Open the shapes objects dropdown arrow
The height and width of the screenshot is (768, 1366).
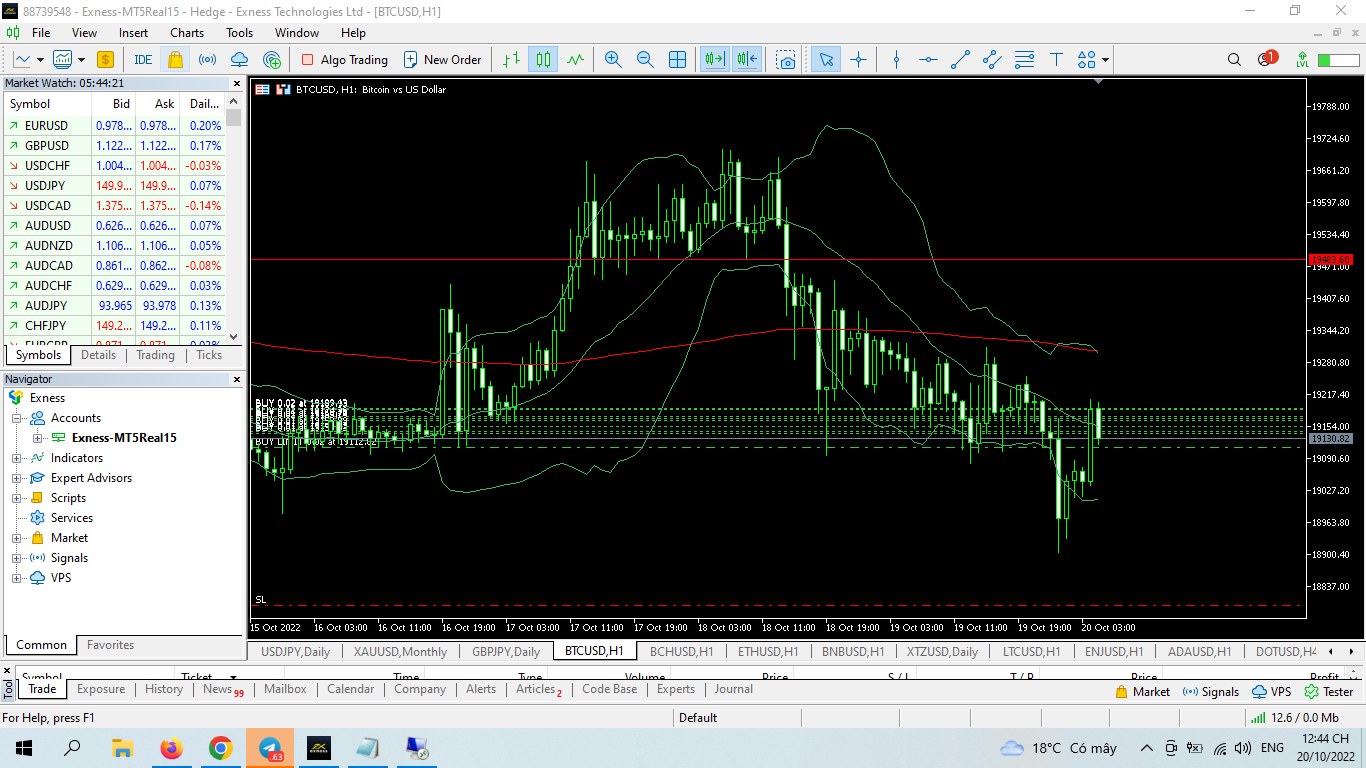coord(1105,60)
